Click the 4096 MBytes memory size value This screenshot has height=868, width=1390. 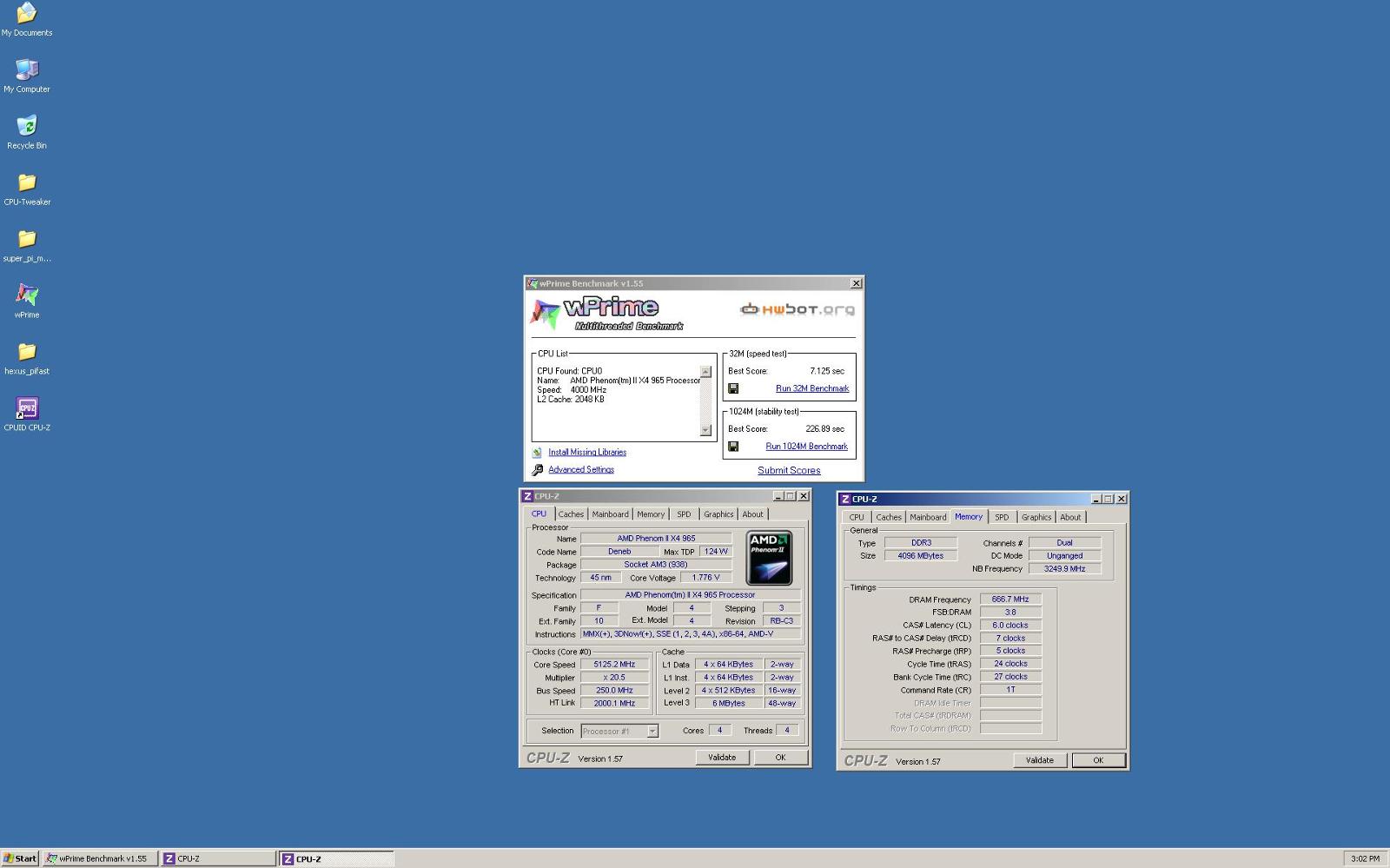(921, 556)
